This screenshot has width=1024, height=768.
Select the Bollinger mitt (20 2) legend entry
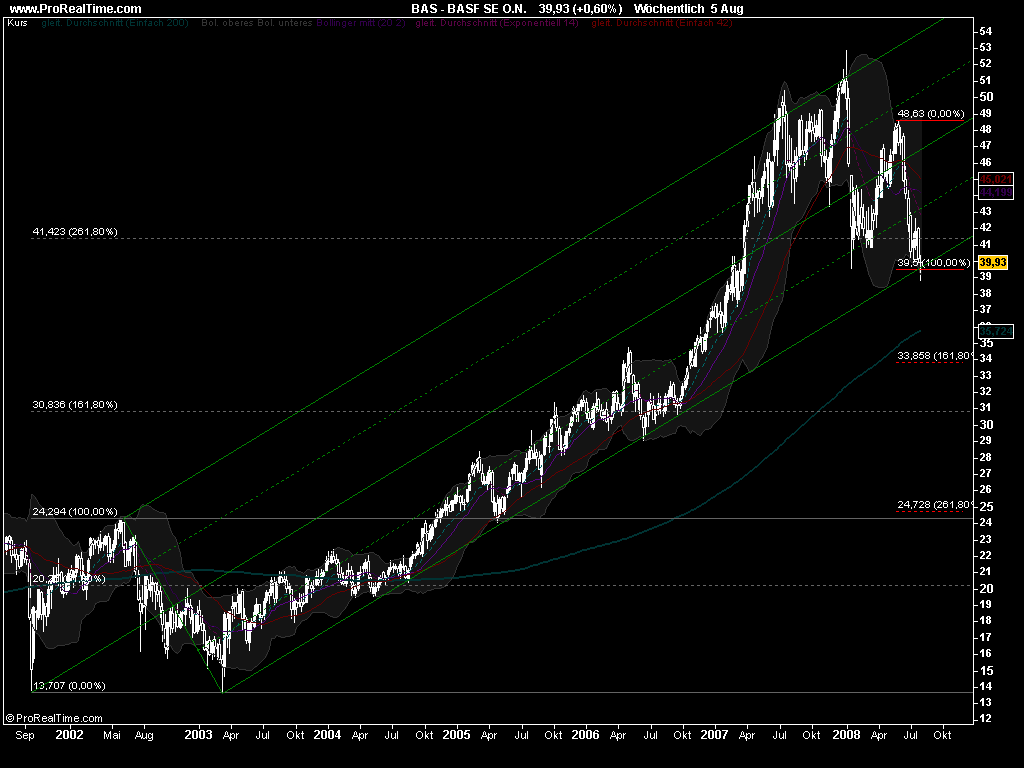coord(360,23)
